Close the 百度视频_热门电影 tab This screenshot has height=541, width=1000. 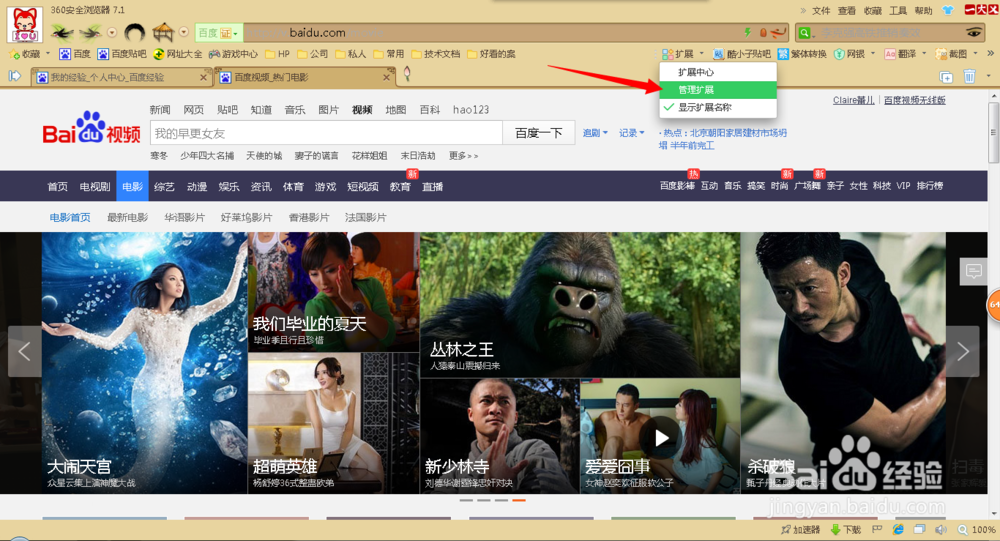click(x=386, y=77)
